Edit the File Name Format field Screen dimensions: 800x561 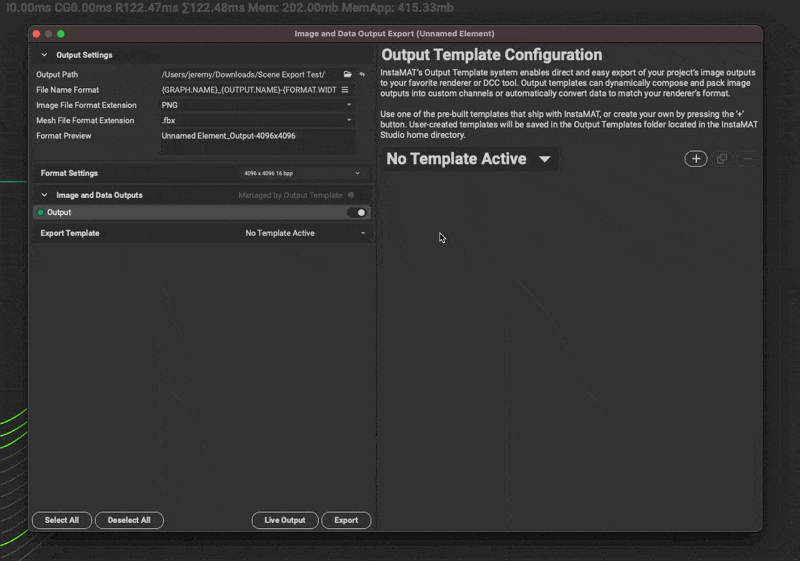(249, 90)
